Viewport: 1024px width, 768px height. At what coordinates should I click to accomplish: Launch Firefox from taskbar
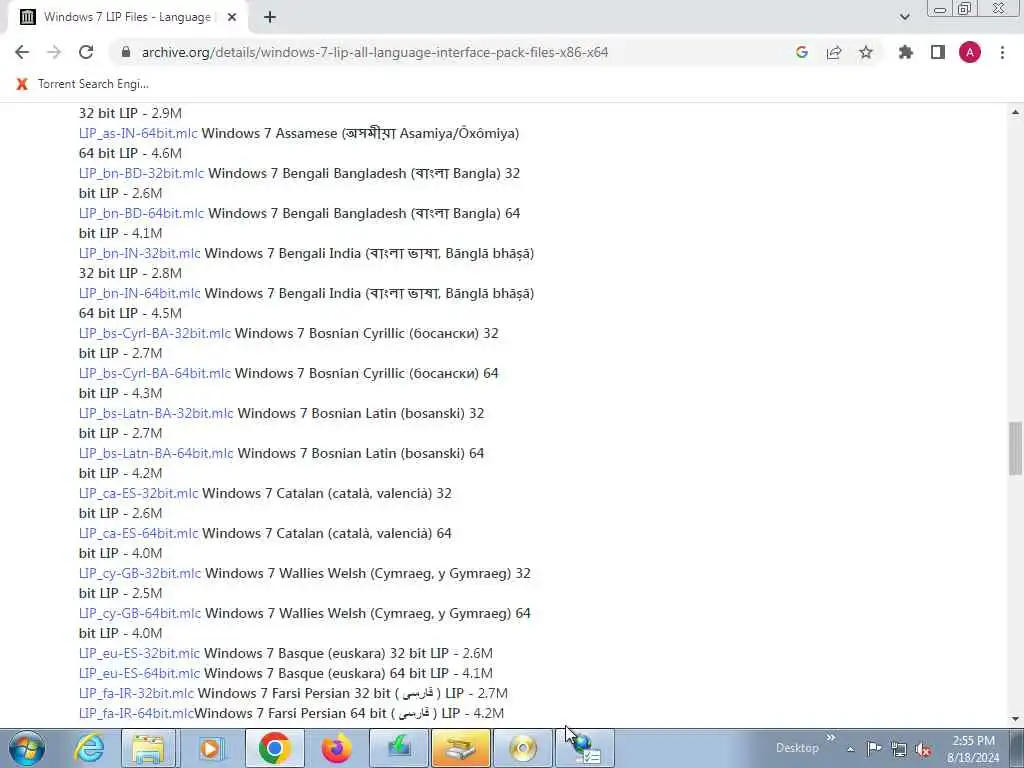[336, 748]
